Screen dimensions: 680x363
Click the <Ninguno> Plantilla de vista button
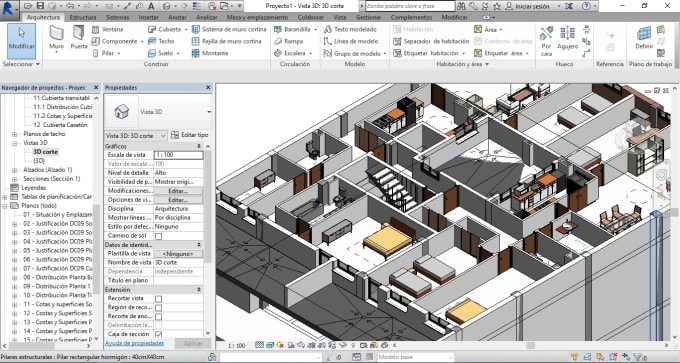[178, 254]
